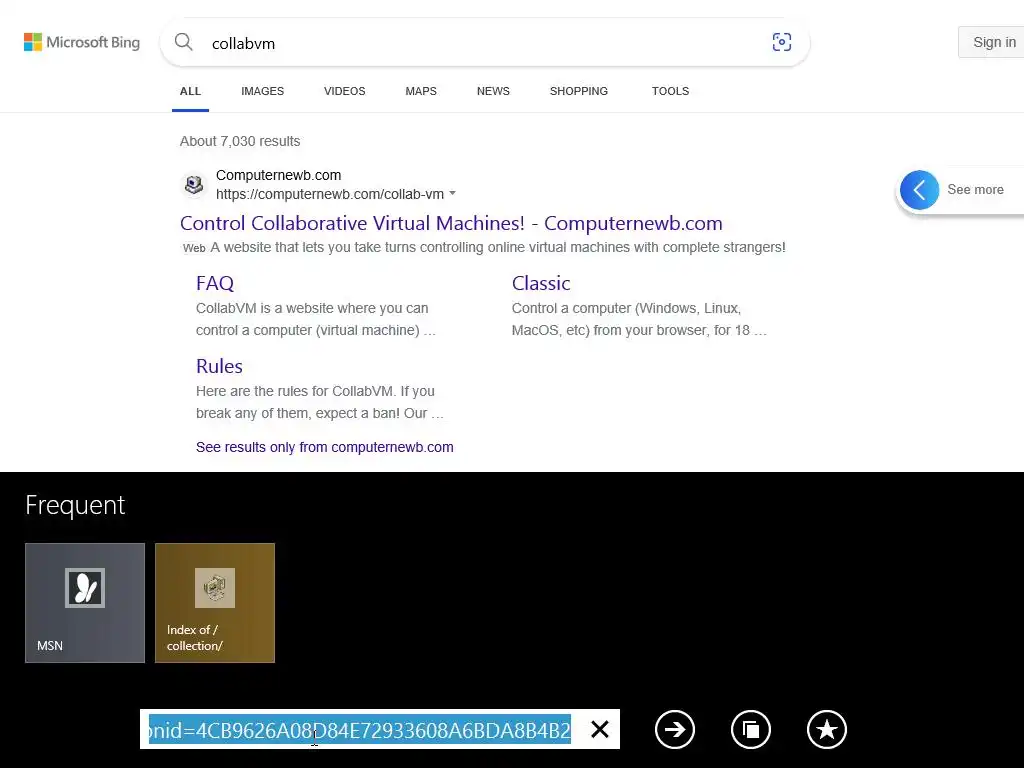
Task: Click the Bing search box containing collabvm
Action: tap(485, 43)
